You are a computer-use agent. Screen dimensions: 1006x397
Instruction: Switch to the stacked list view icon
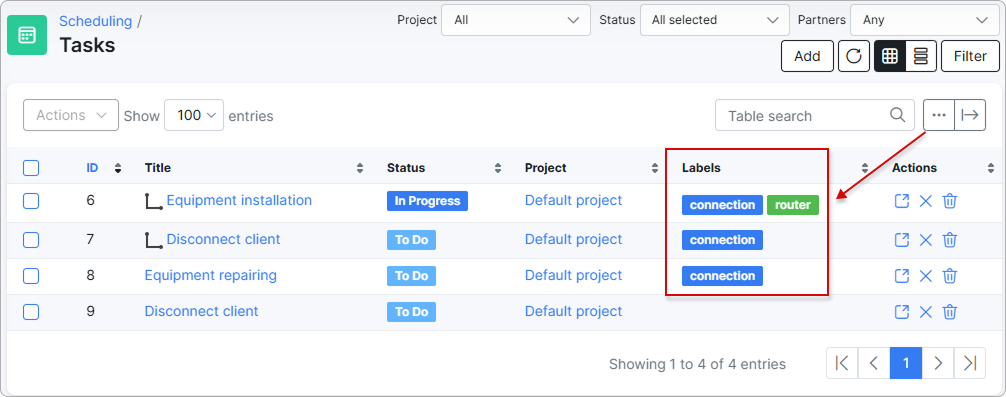click(921, 56)
